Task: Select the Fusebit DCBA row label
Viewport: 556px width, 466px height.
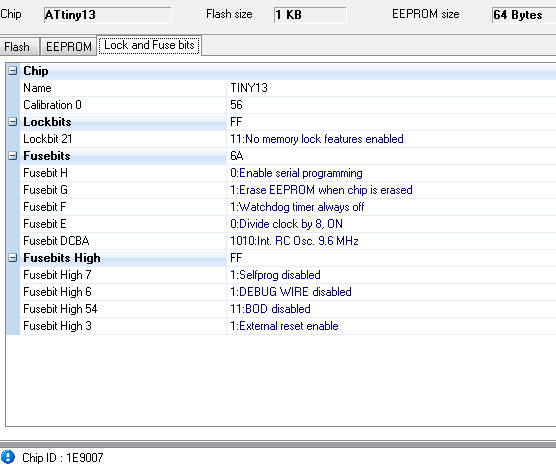Action: coord(56,241)
